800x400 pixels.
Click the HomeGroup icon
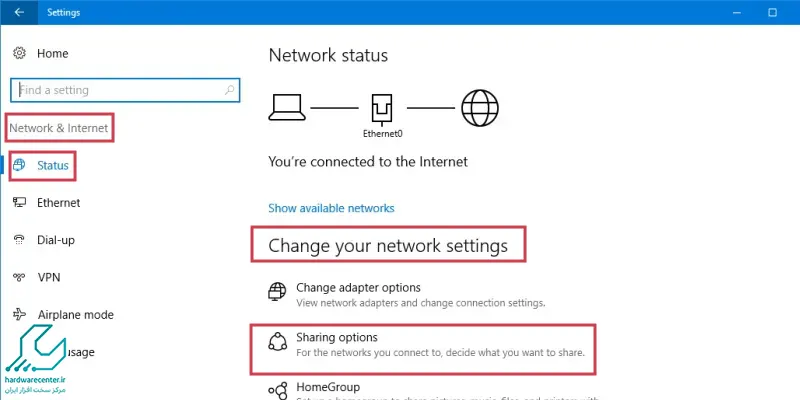(x=277, y=390)
